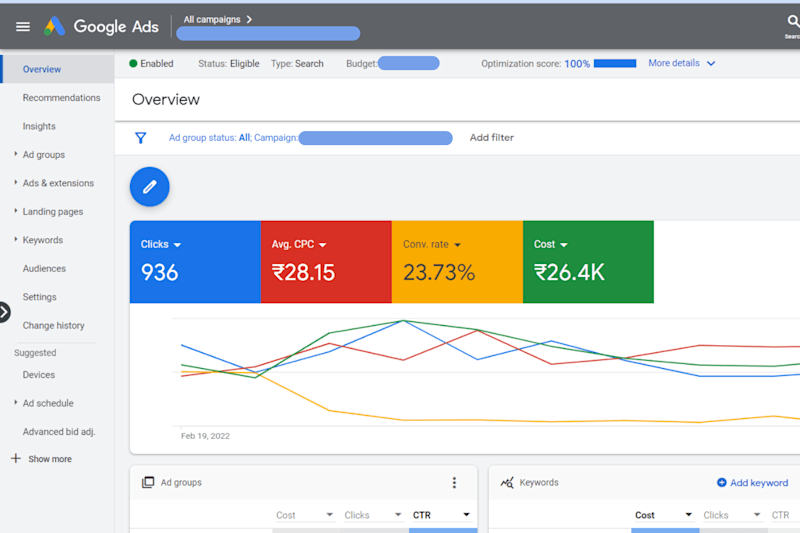
Task: Click the Campaign filter chip
Action: tap(353, 138)
